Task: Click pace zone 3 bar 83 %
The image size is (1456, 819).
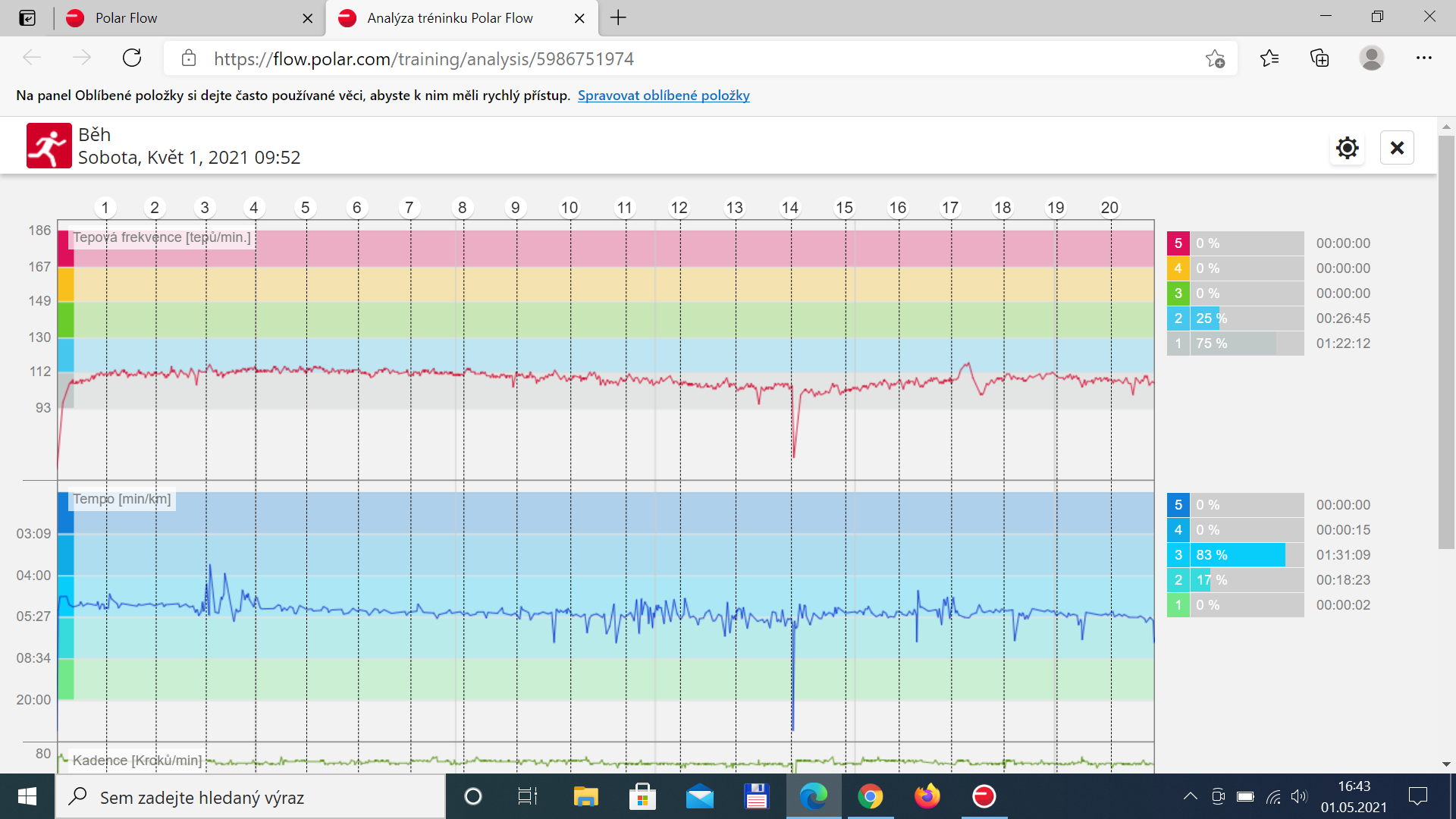Action: click(1235, 555)
